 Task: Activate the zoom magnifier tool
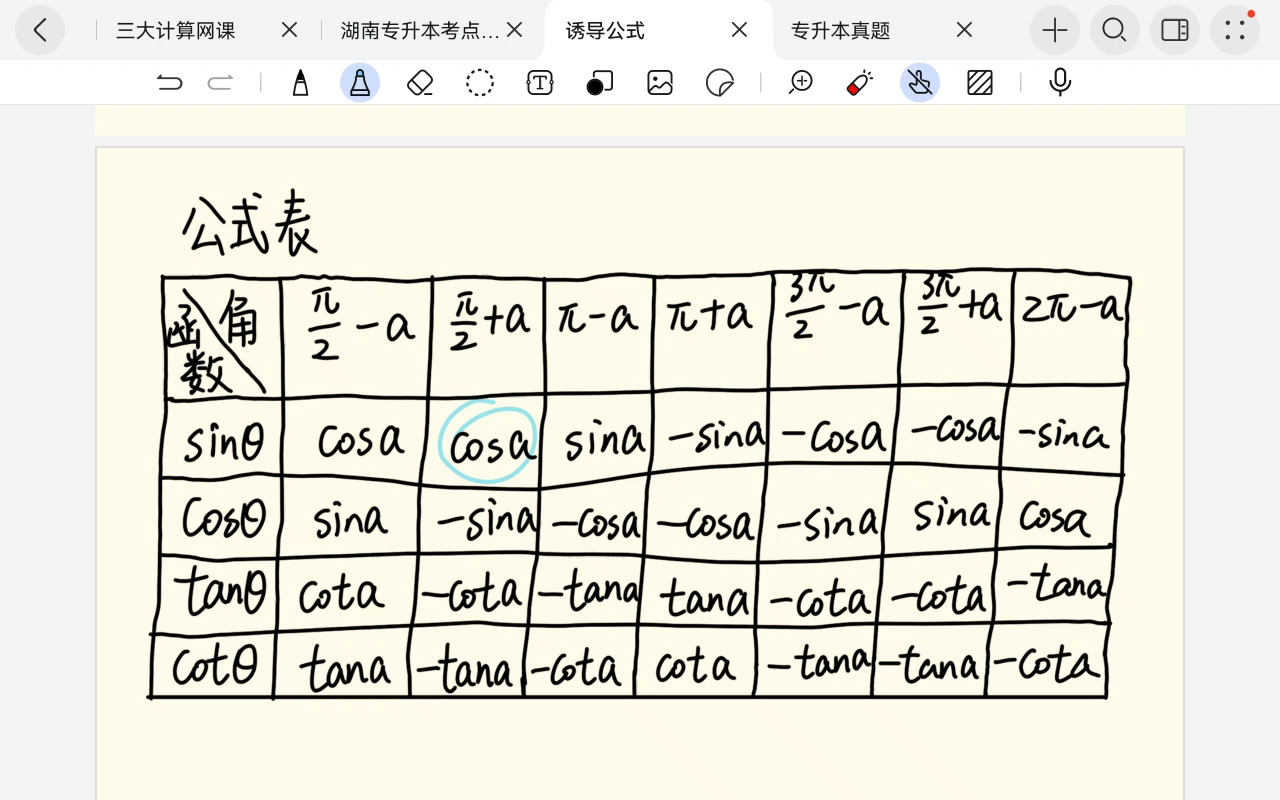(800, 82)
